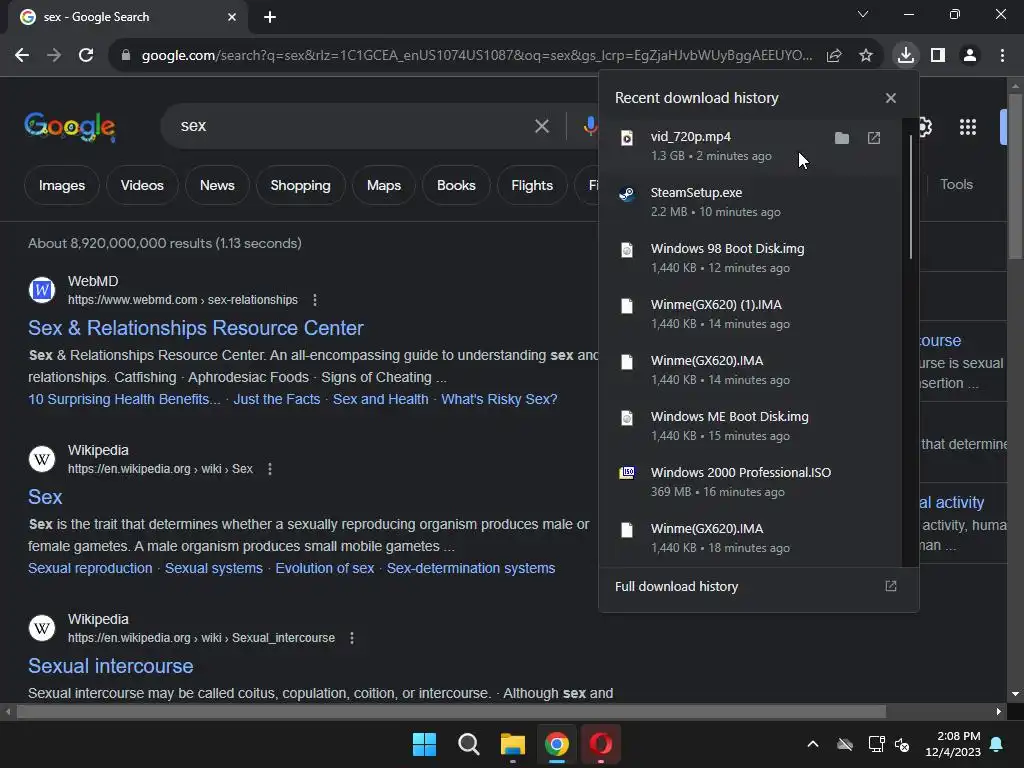Screen dimensions: 1024x768
Task: Go back to previous page
Action: [x=22, y=55]
